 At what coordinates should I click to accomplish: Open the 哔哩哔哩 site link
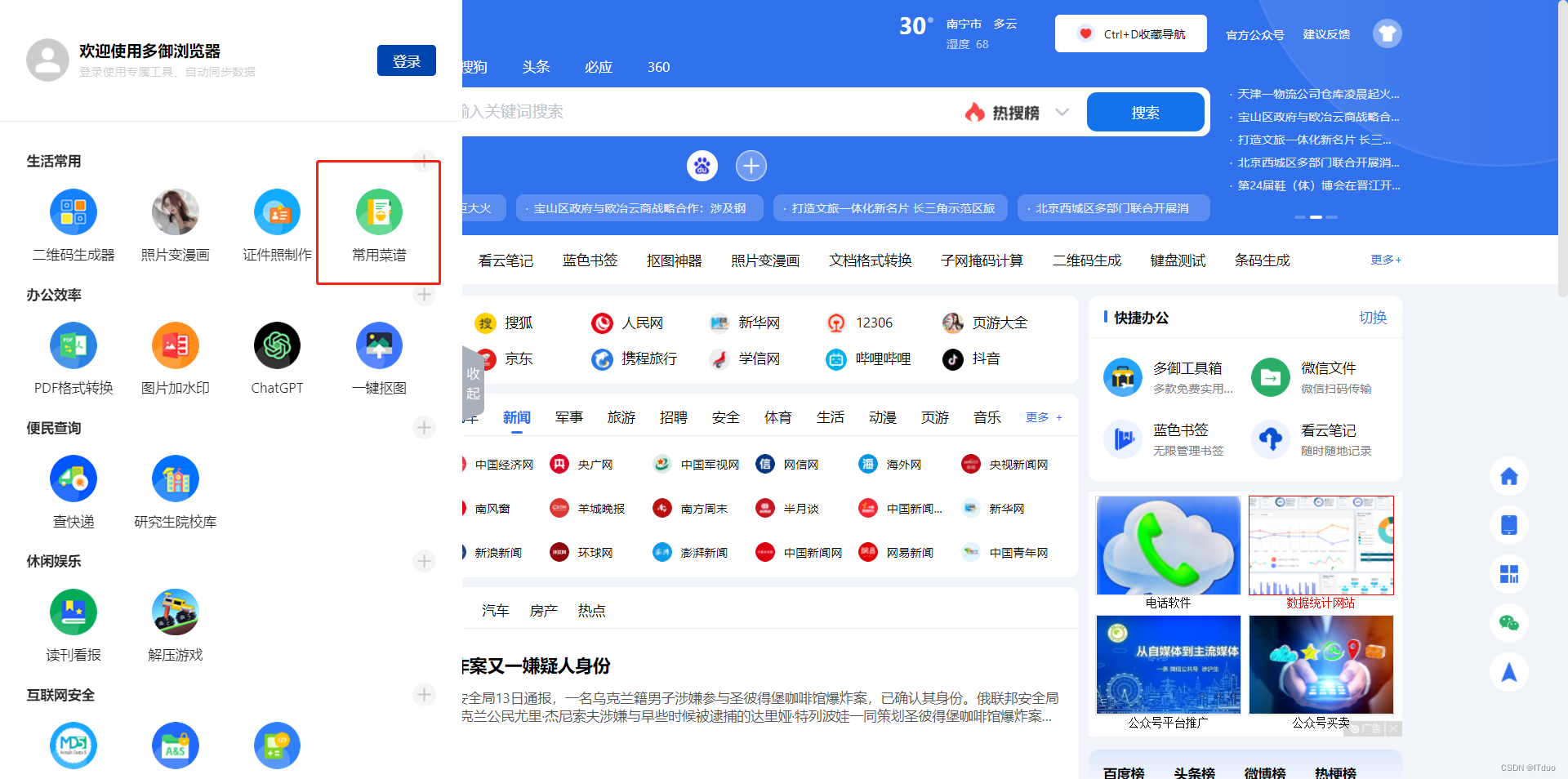point(868,358)
